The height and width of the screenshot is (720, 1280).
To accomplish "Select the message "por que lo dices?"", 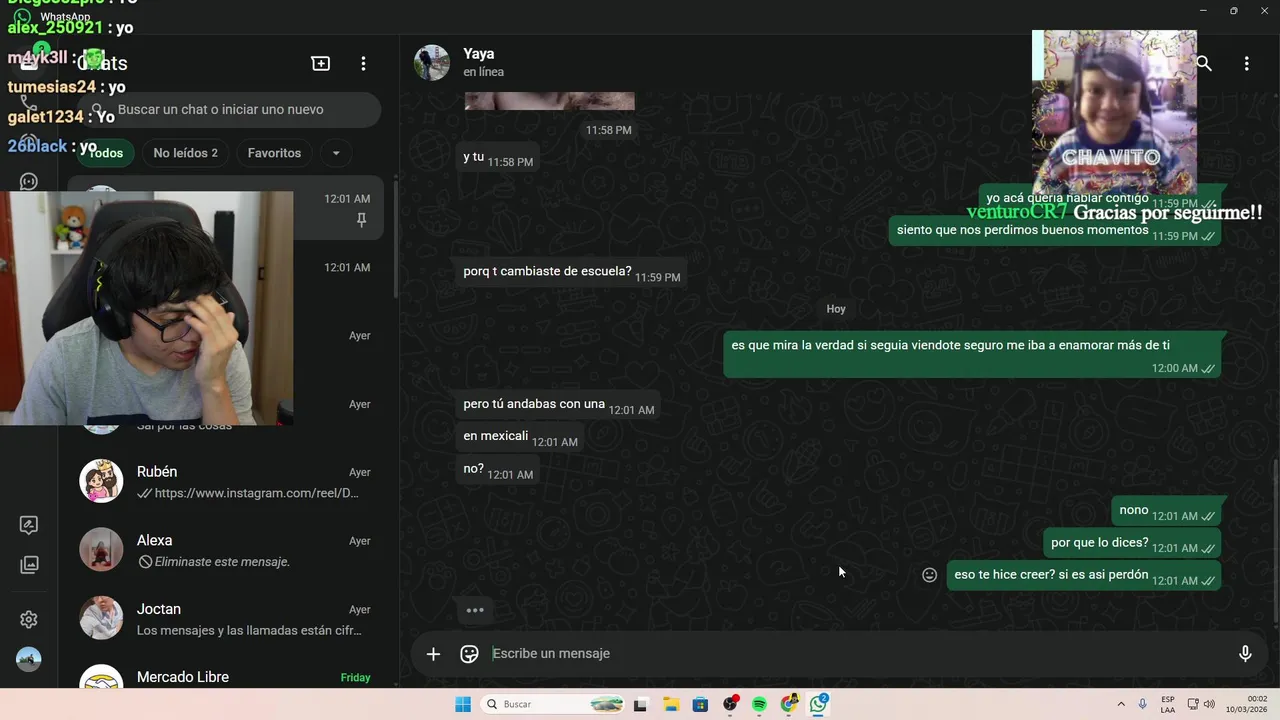I will pyautogui.click(x=1132, y=543).
